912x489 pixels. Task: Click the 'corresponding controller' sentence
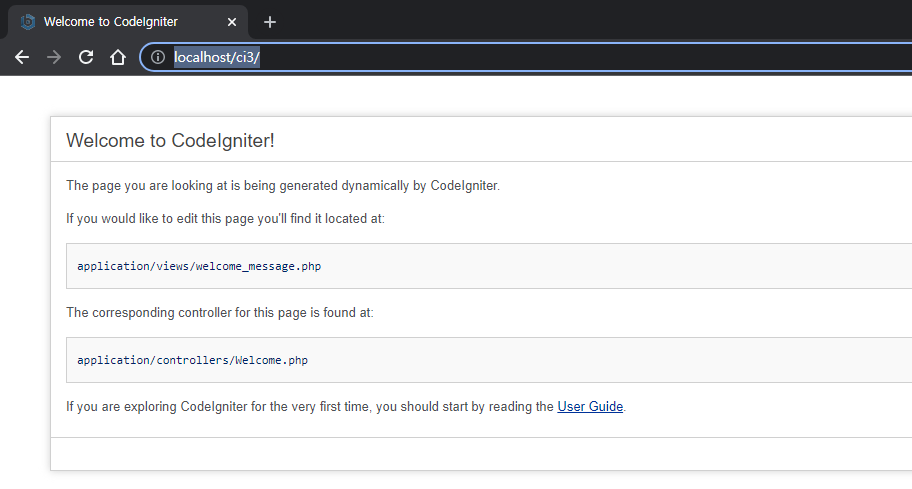click(x=219, y=313)
